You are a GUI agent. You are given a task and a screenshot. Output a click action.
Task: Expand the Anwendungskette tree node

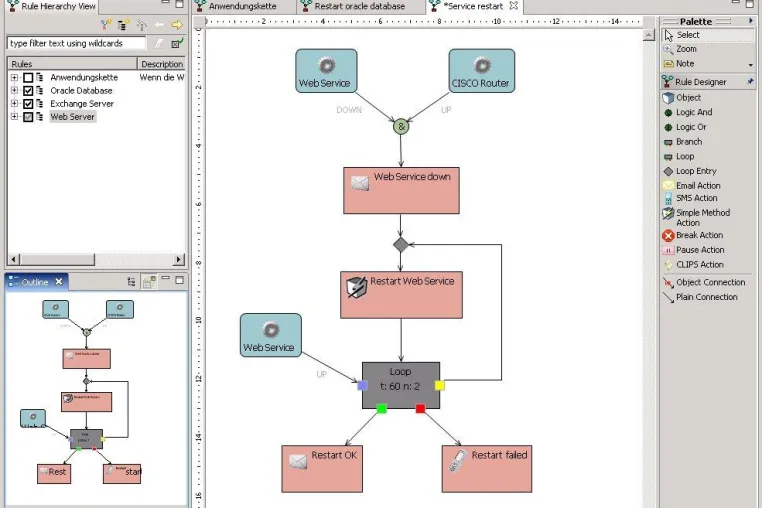[x=15, y=78]
